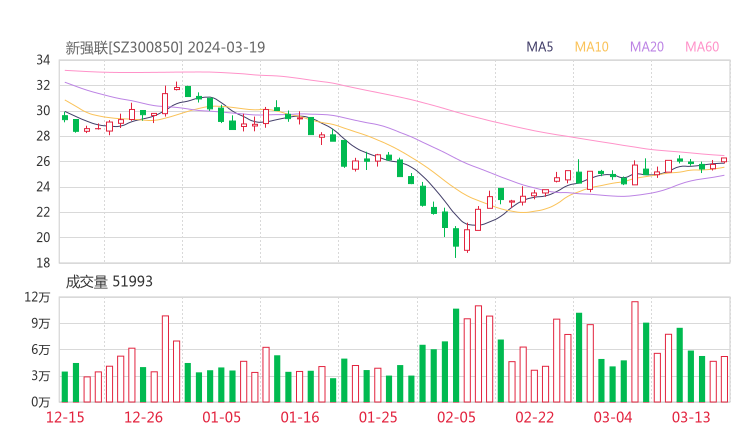The image size is (740, 440).
Task: Click the price axis value 32
Action: (43, 85)
